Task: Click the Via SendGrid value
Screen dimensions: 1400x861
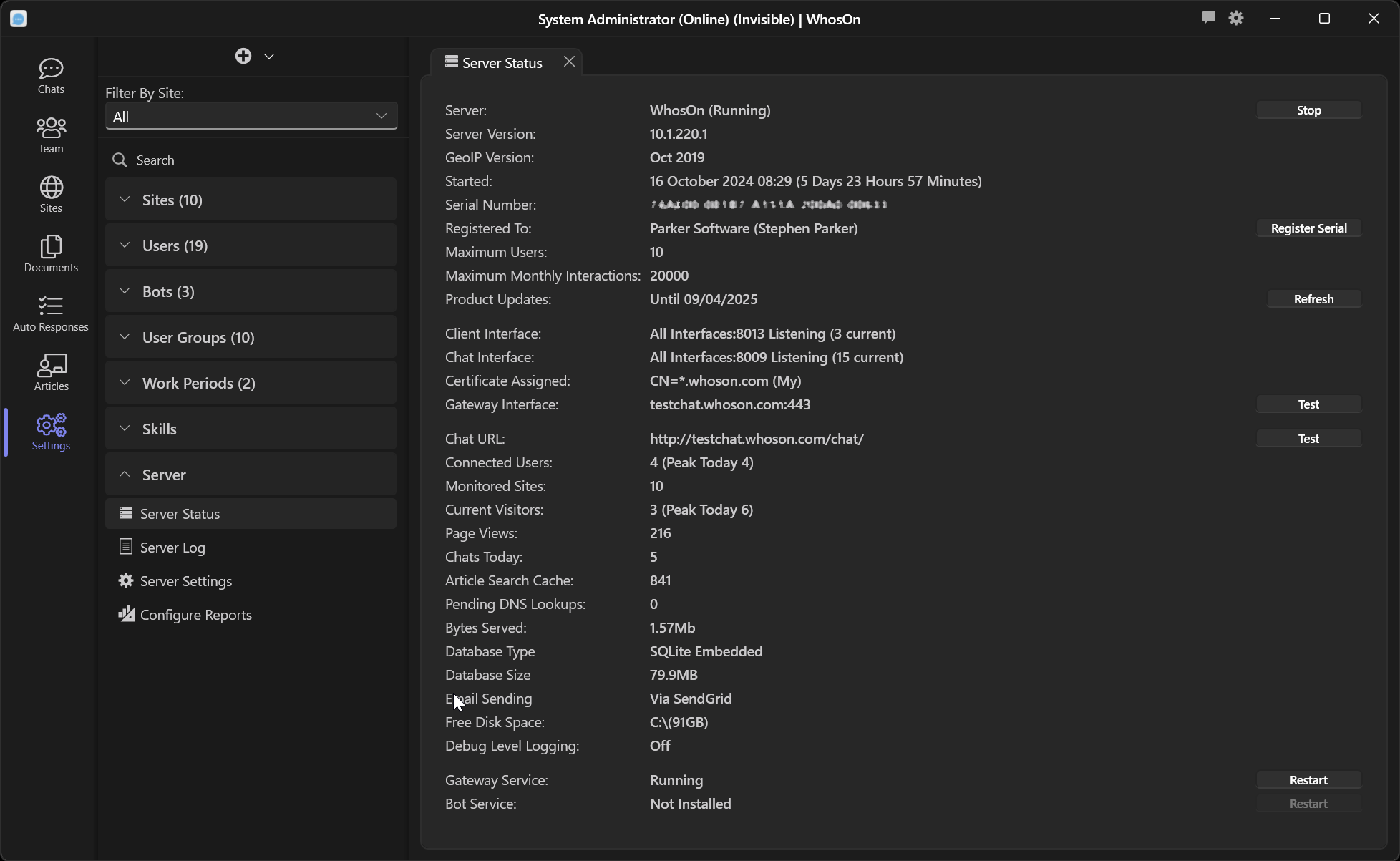Action: [691, 699]
